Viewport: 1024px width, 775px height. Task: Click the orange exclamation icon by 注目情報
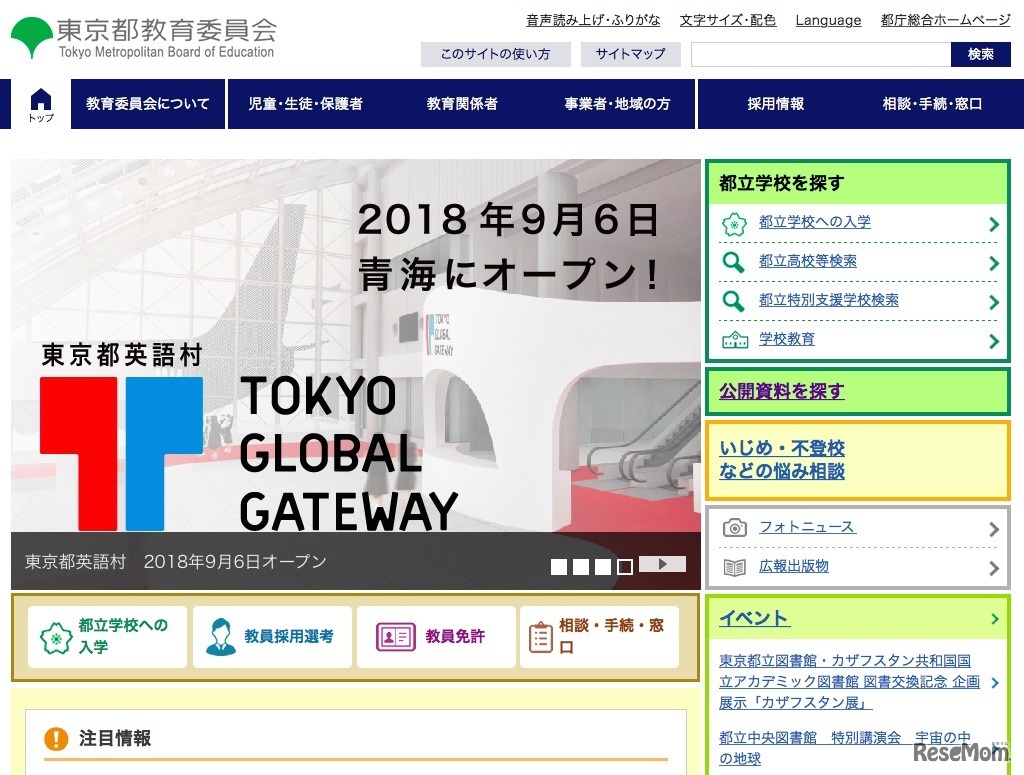(56, 738)
